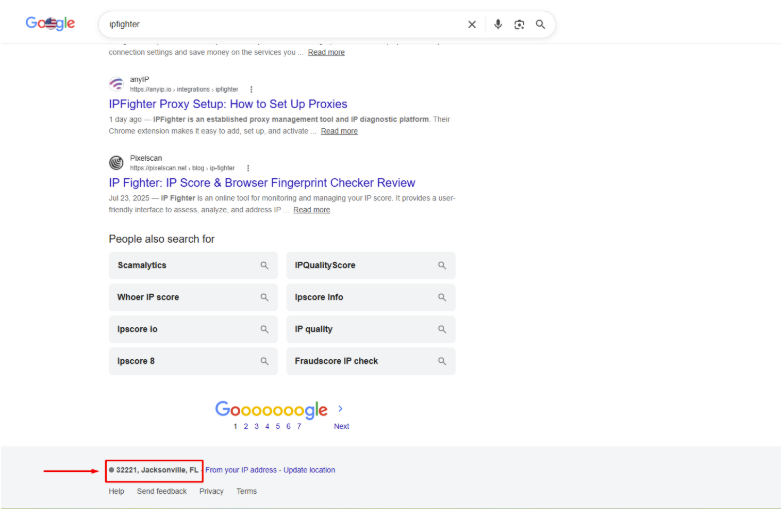Open more options for the anyIP result
The image size is (782, 509).
[251, 89]
